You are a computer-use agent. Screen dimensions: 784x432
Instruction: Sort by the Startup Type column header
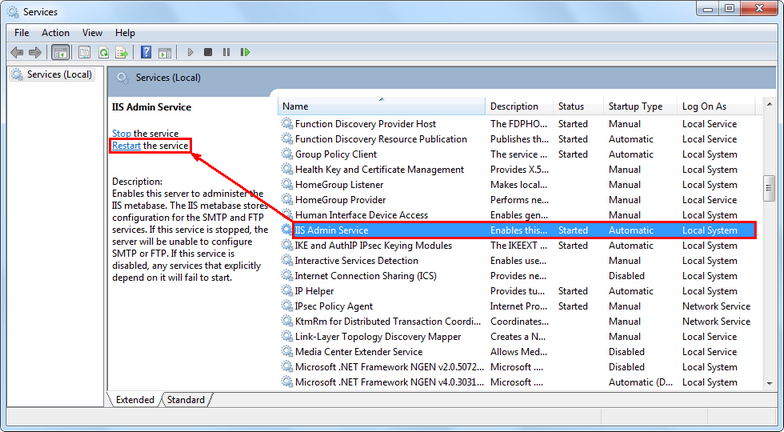pyautogui.click(x=640, y=106)
